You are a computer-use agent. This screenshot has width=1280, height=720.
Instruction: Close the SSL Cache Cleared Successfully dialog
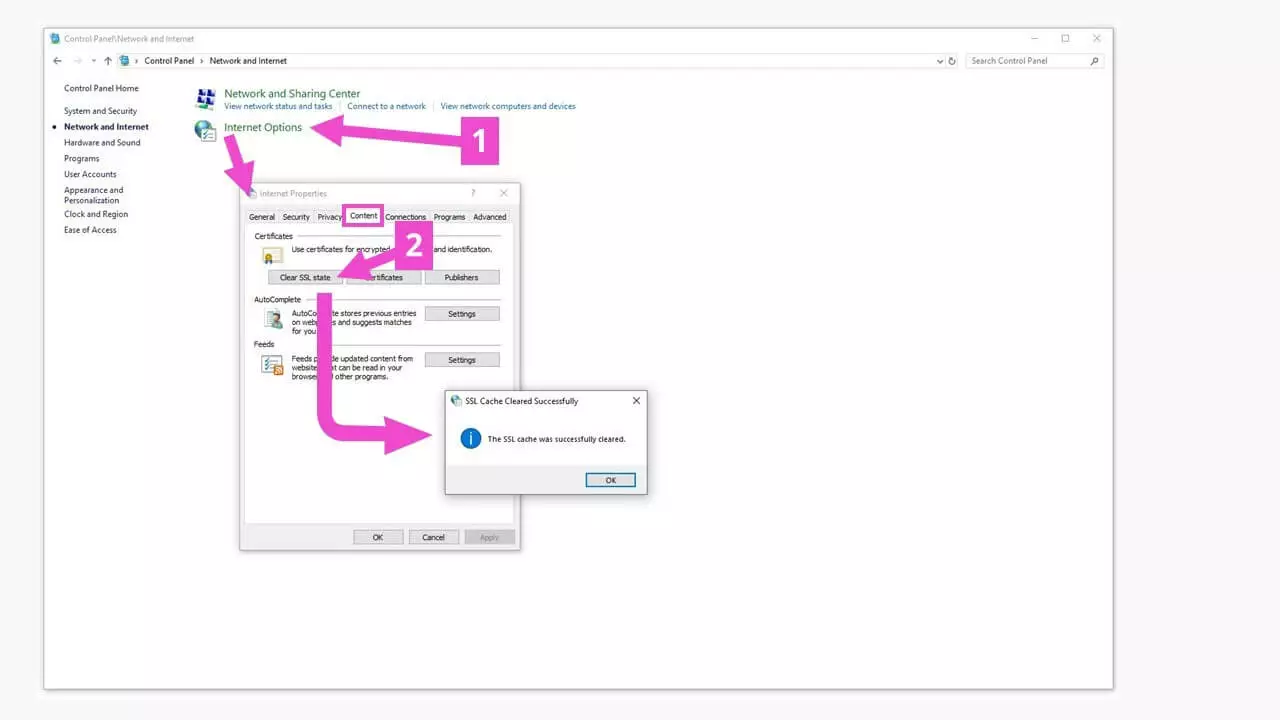[636, 401]
